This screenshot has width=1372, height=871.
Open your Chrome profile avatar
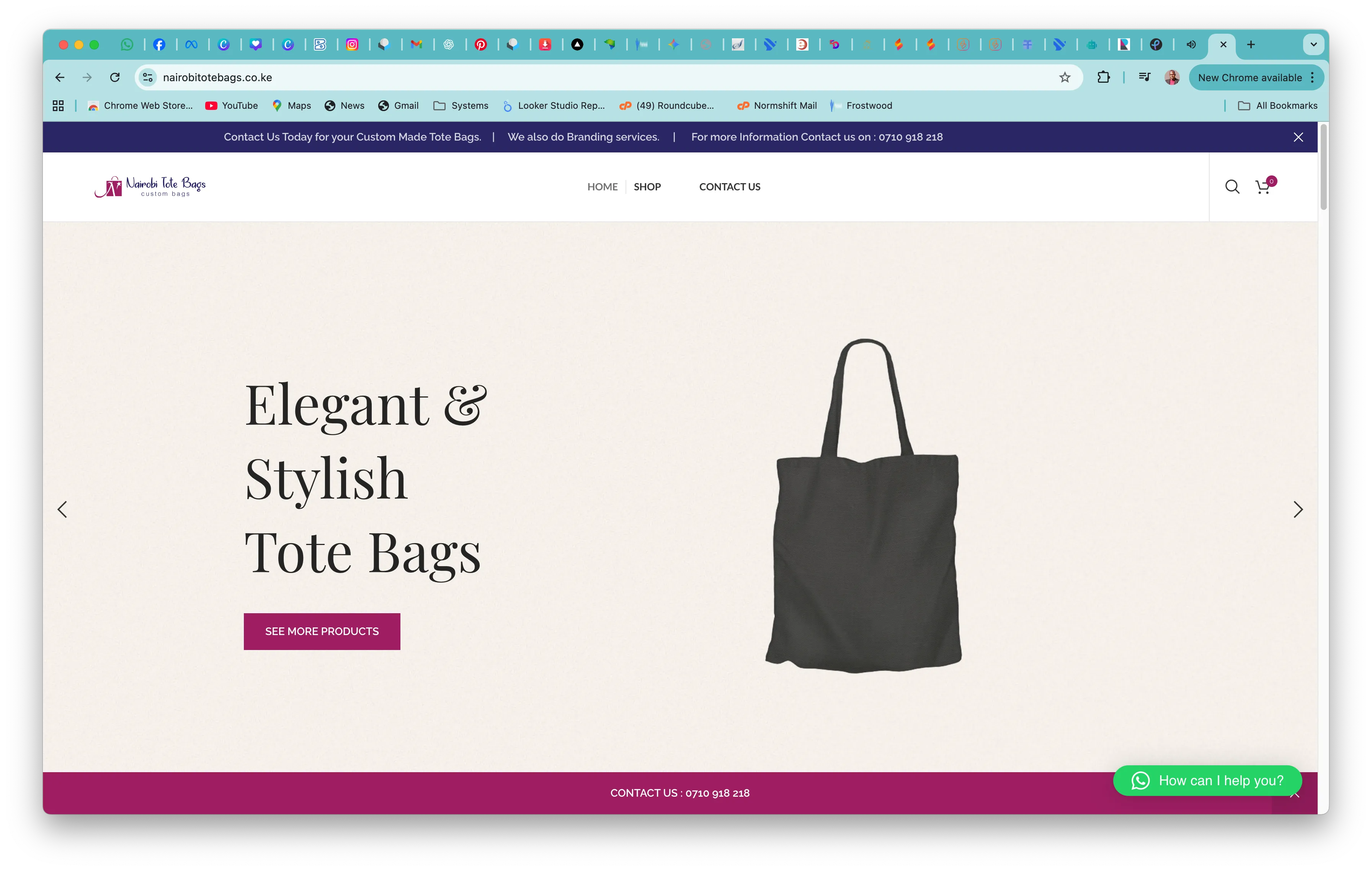[1171, 77]
